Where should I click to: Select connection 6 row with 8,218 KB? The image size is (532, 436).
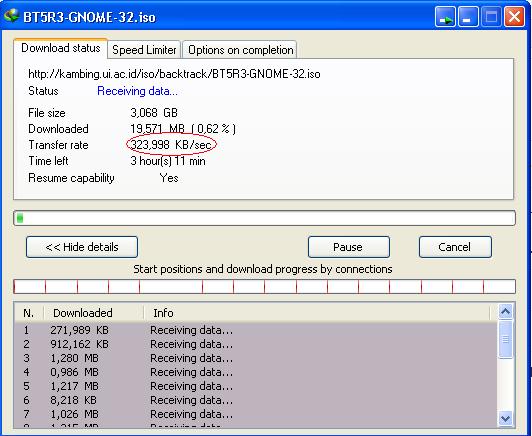click(x=255, y=400)
